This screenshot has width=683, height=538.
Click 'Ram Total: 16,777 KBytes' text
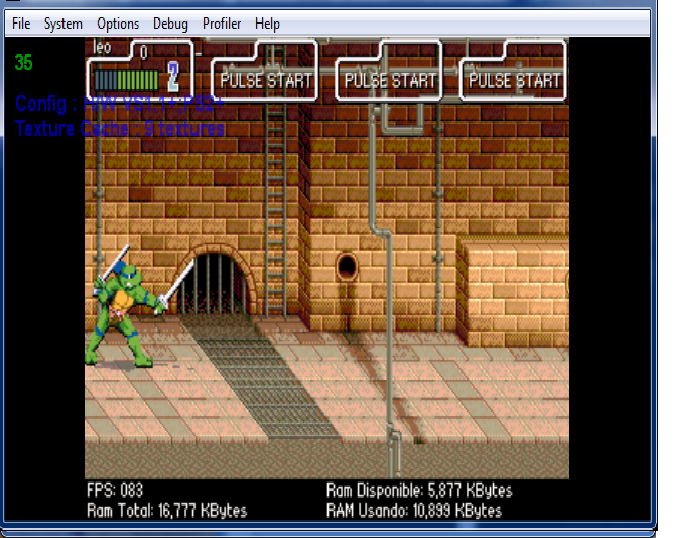167,510
